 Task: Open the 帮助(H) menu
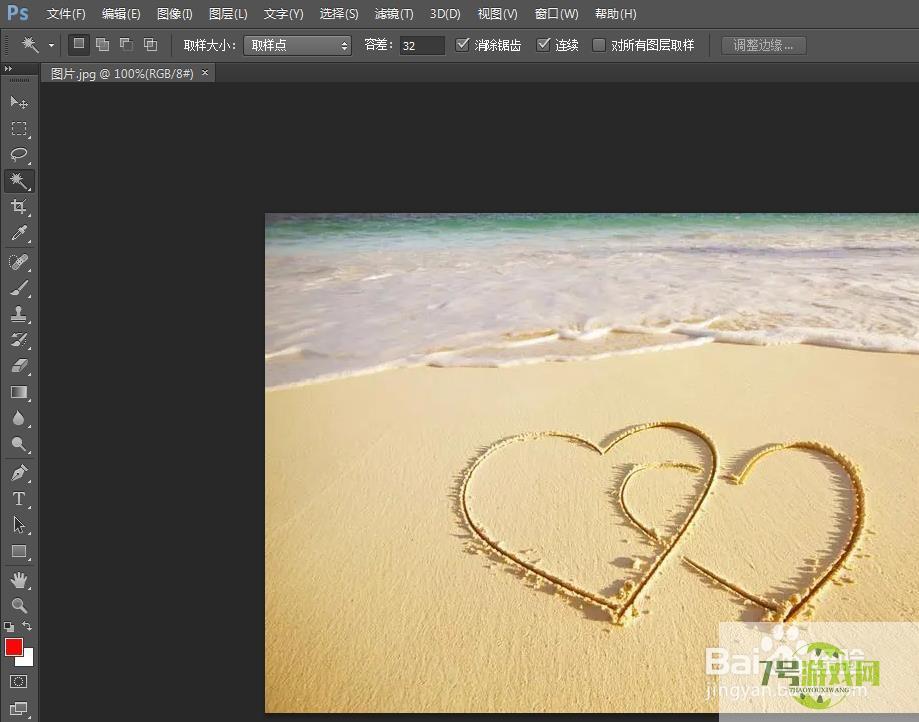coord(615,13)
